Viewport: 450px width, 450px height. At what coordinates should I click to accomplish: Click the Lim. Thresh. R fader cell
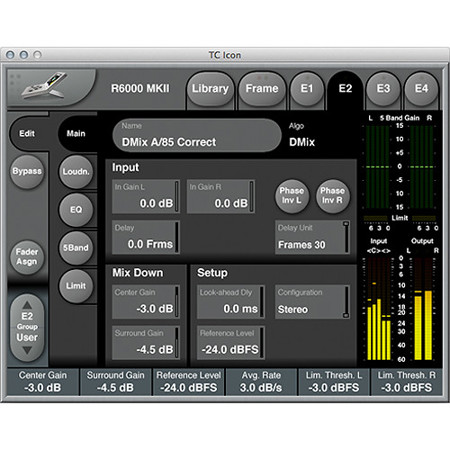coord(407,382)
